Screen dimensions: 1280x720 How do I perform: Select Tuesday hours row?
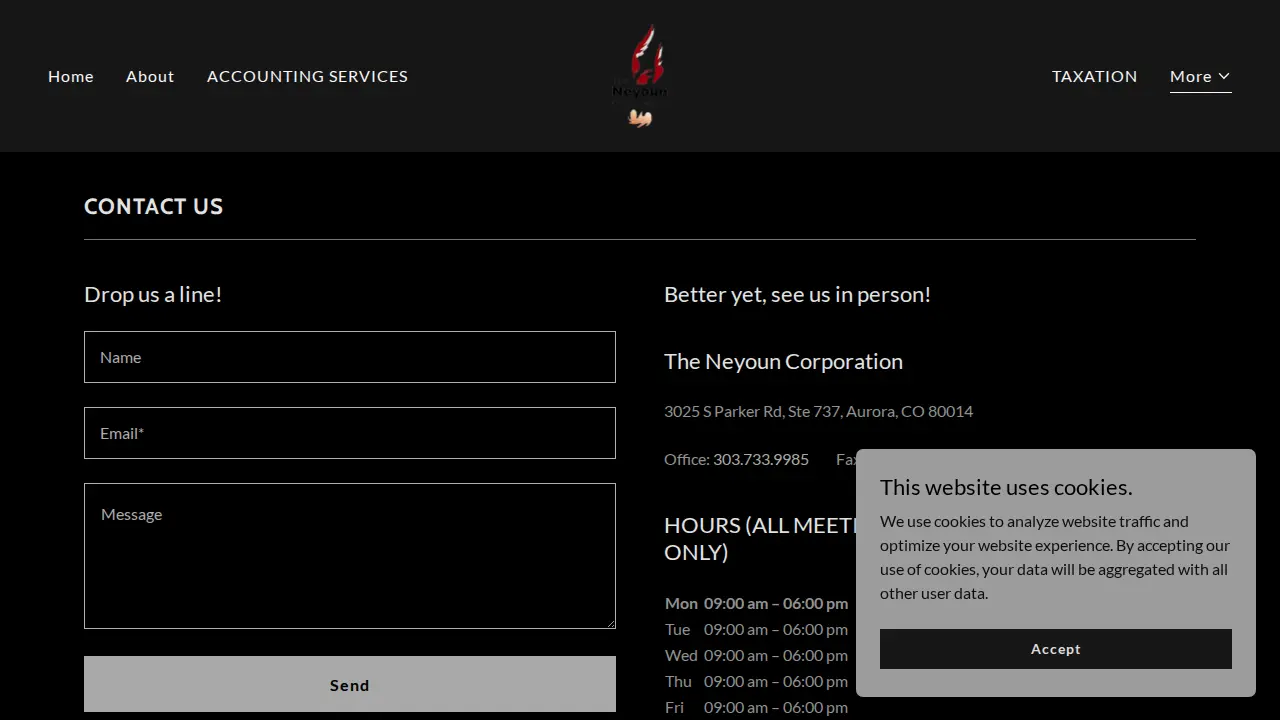click(x=756, y=629)
